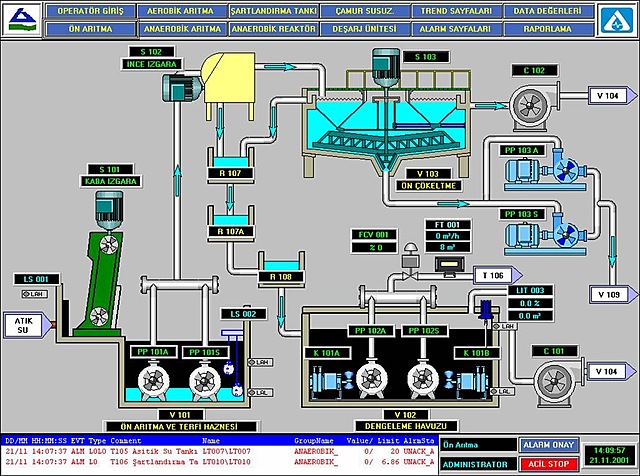Select pump PP 102A in balancing tank
Image resolution: width=640 pixels, height=476 pixels.
(371, 379)
